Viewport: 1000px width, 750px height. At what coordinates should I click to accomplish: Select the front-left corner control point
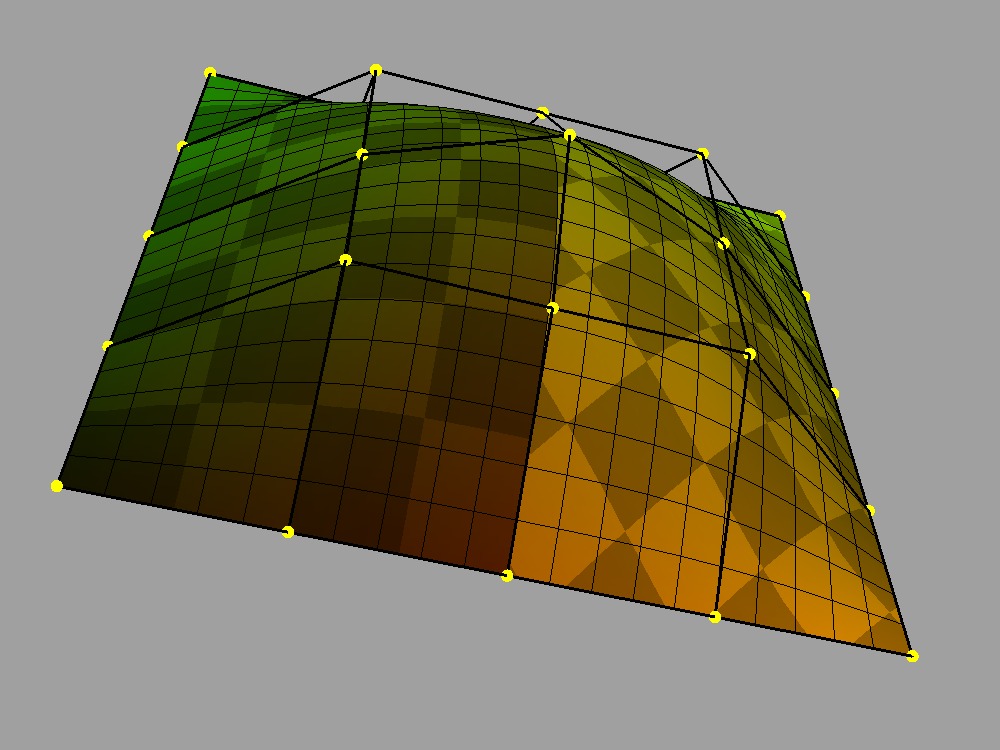click(x=57, y=486)
